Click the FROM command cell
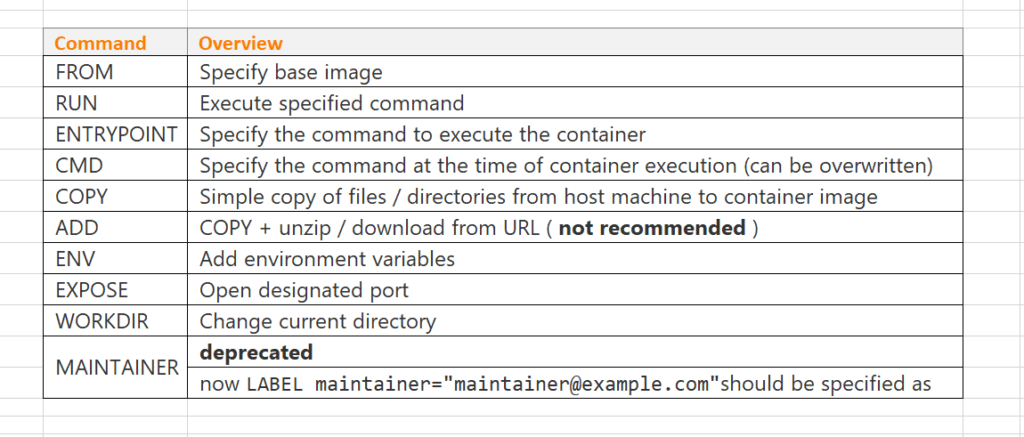 pos(116,72)
